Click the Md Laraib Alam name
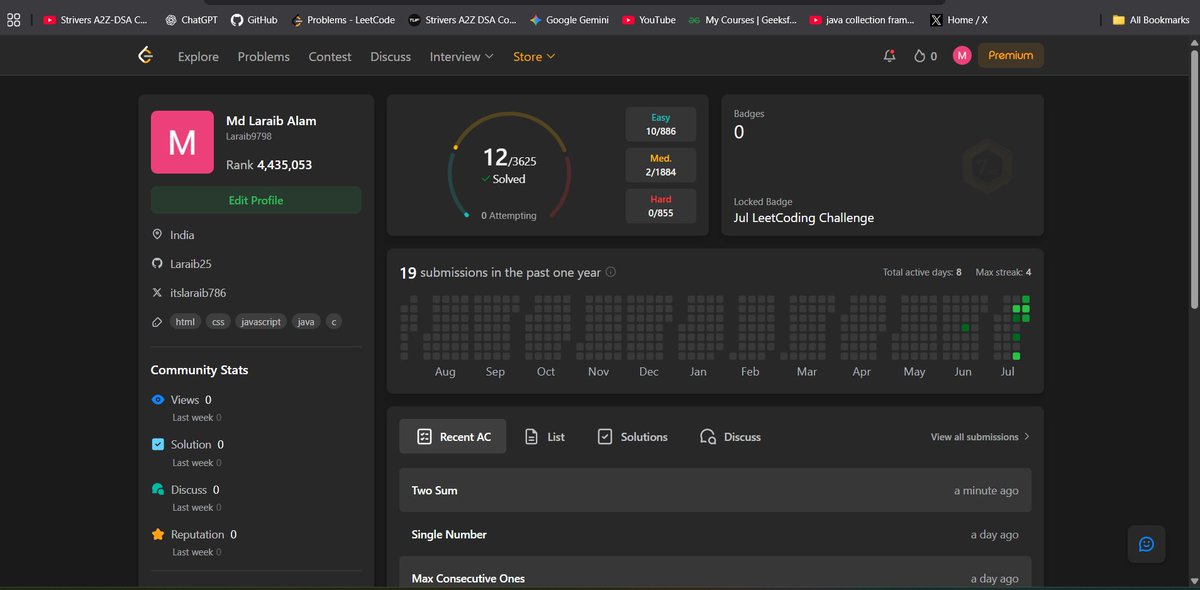 point(271,121)
